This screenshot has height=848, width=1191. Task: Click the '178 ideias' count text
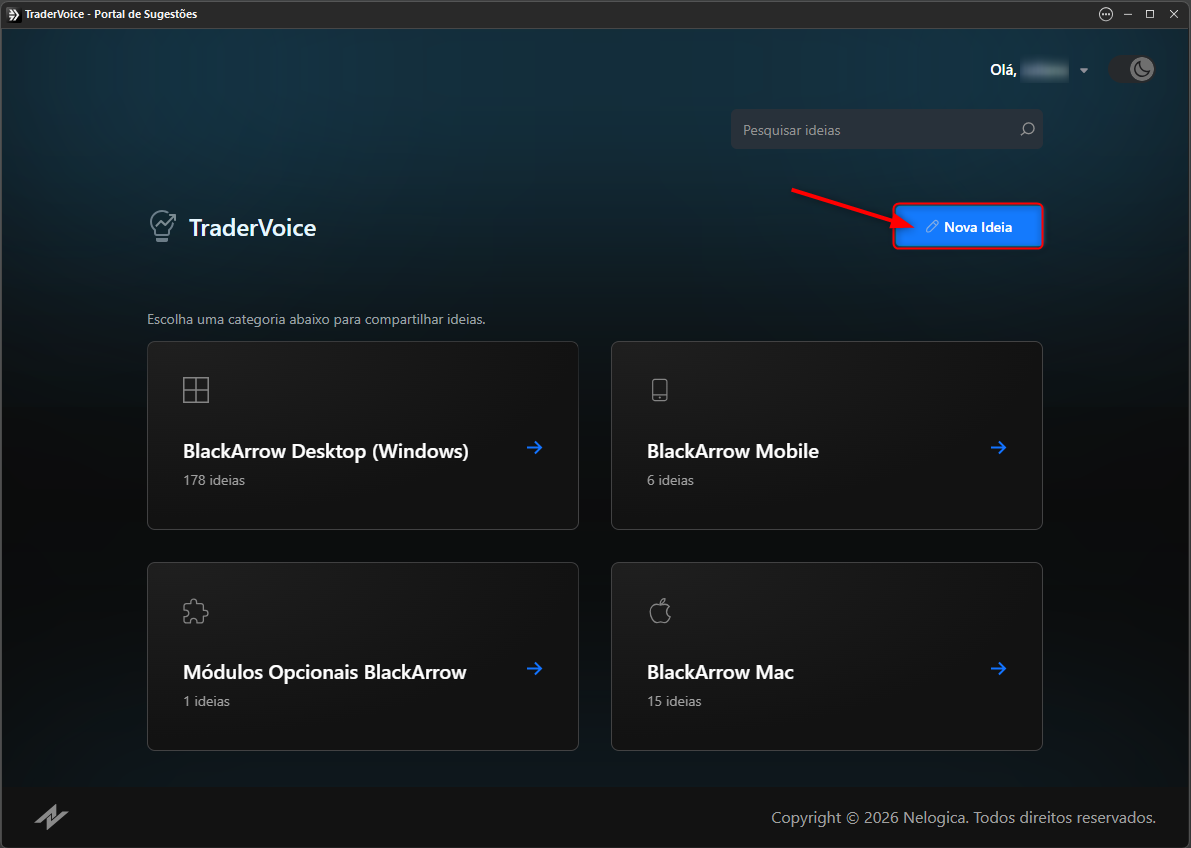click(x=214, y=480)
